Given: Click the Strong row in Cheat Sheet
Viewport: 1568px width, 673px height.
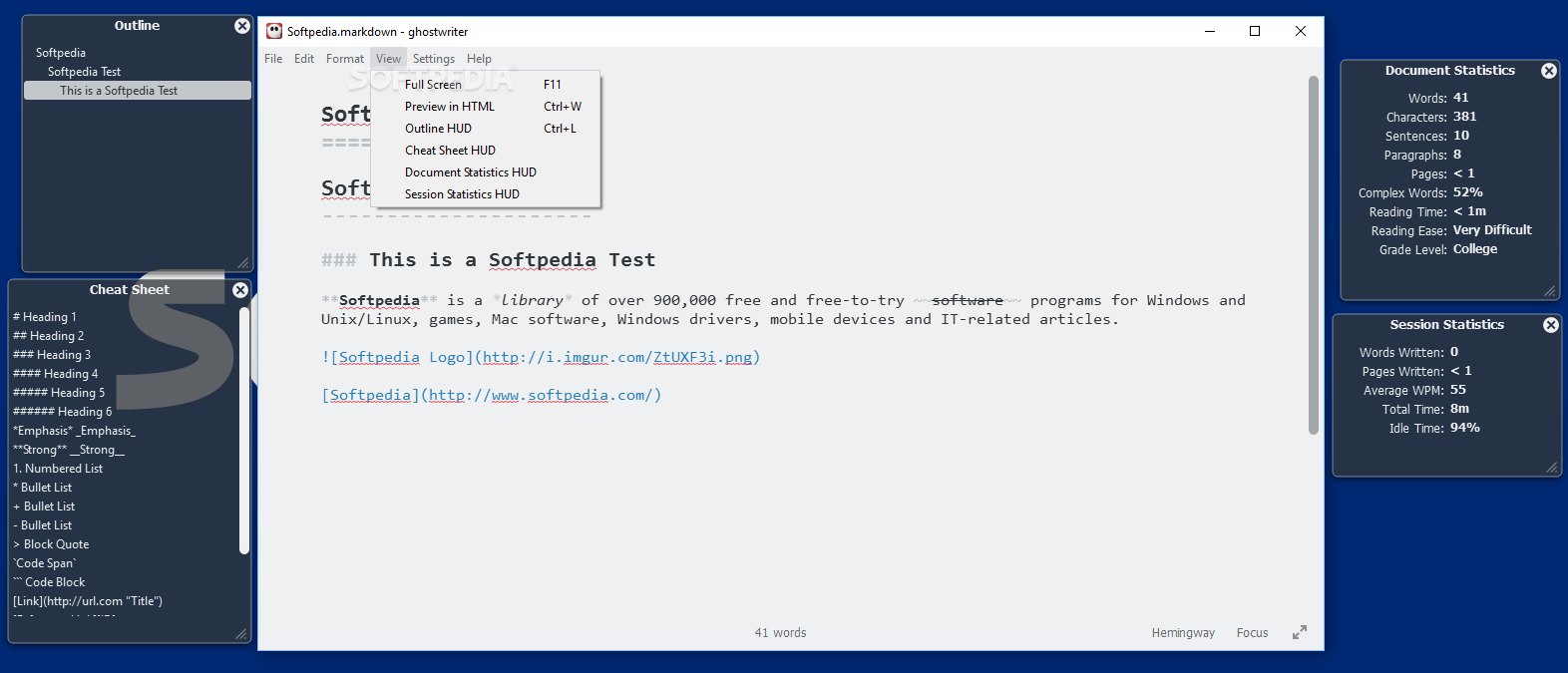Looking at the screenshot, I should point(69,450).
